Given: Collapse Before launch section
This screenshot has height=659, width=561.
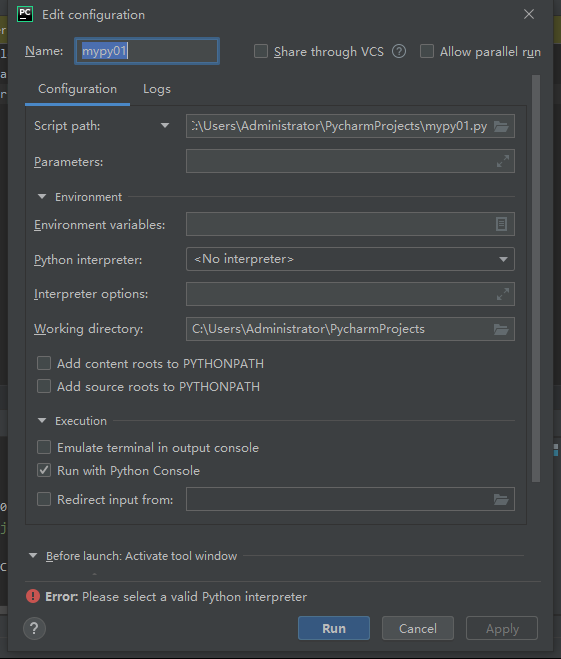Looking at the screenshot, I should pos(33,556).
